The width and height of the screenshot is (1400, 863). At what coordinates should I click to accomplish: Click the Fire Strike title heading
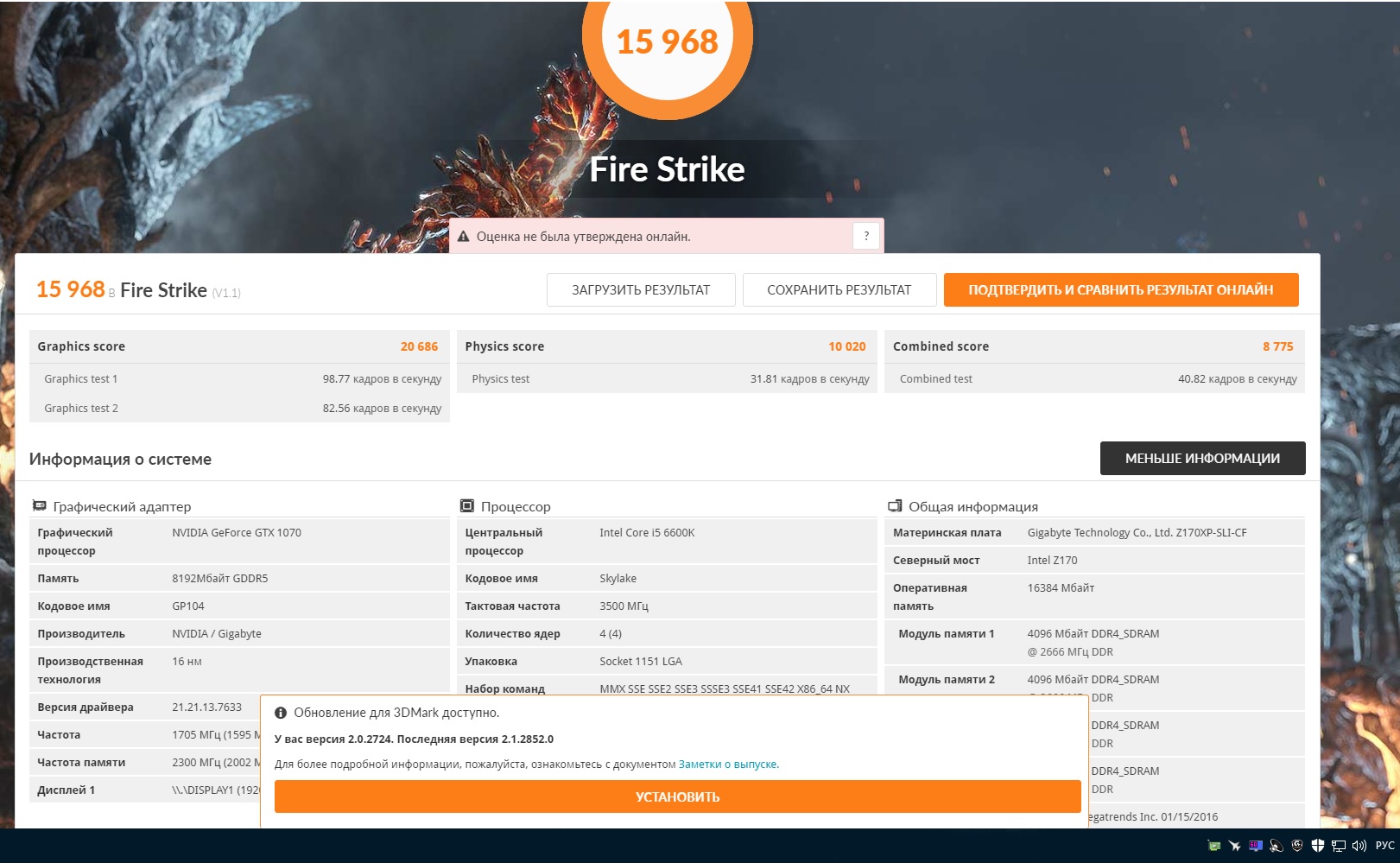tap(668, 169)
